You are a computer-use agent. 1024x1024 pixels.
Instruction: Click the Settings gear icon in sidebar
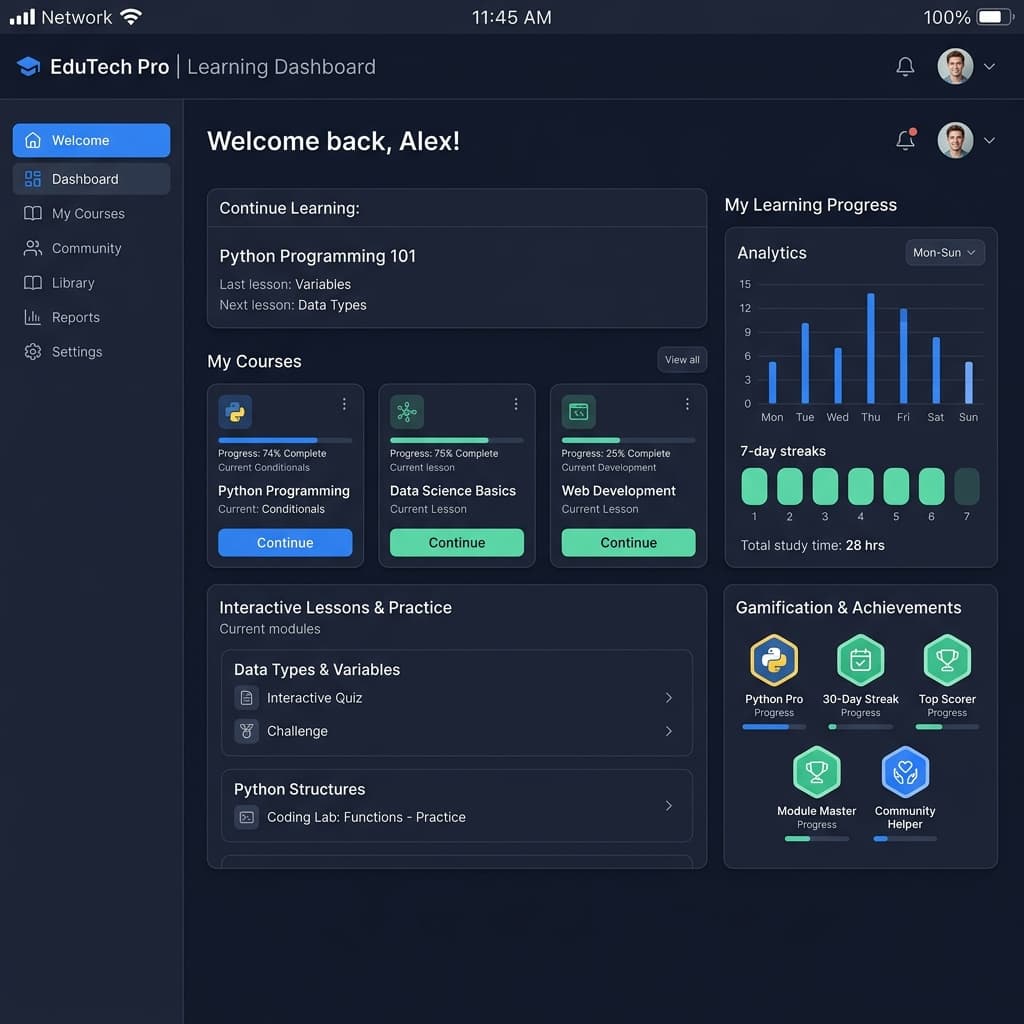tap(33, 352)
